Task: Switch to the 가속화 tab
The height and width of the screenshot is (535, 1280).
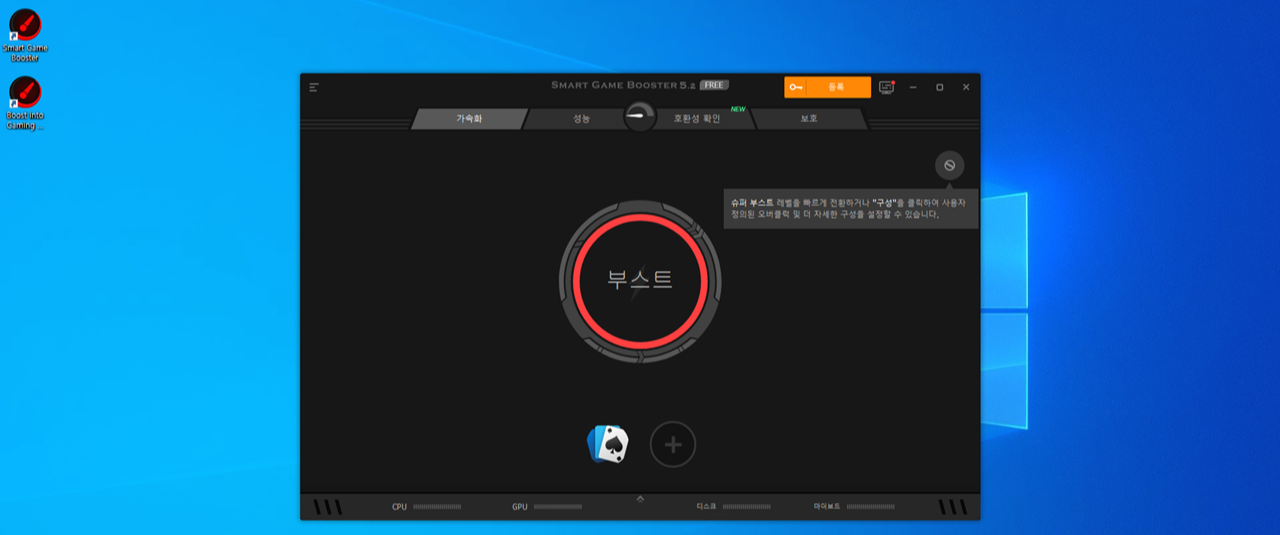Action: point(469,119)
